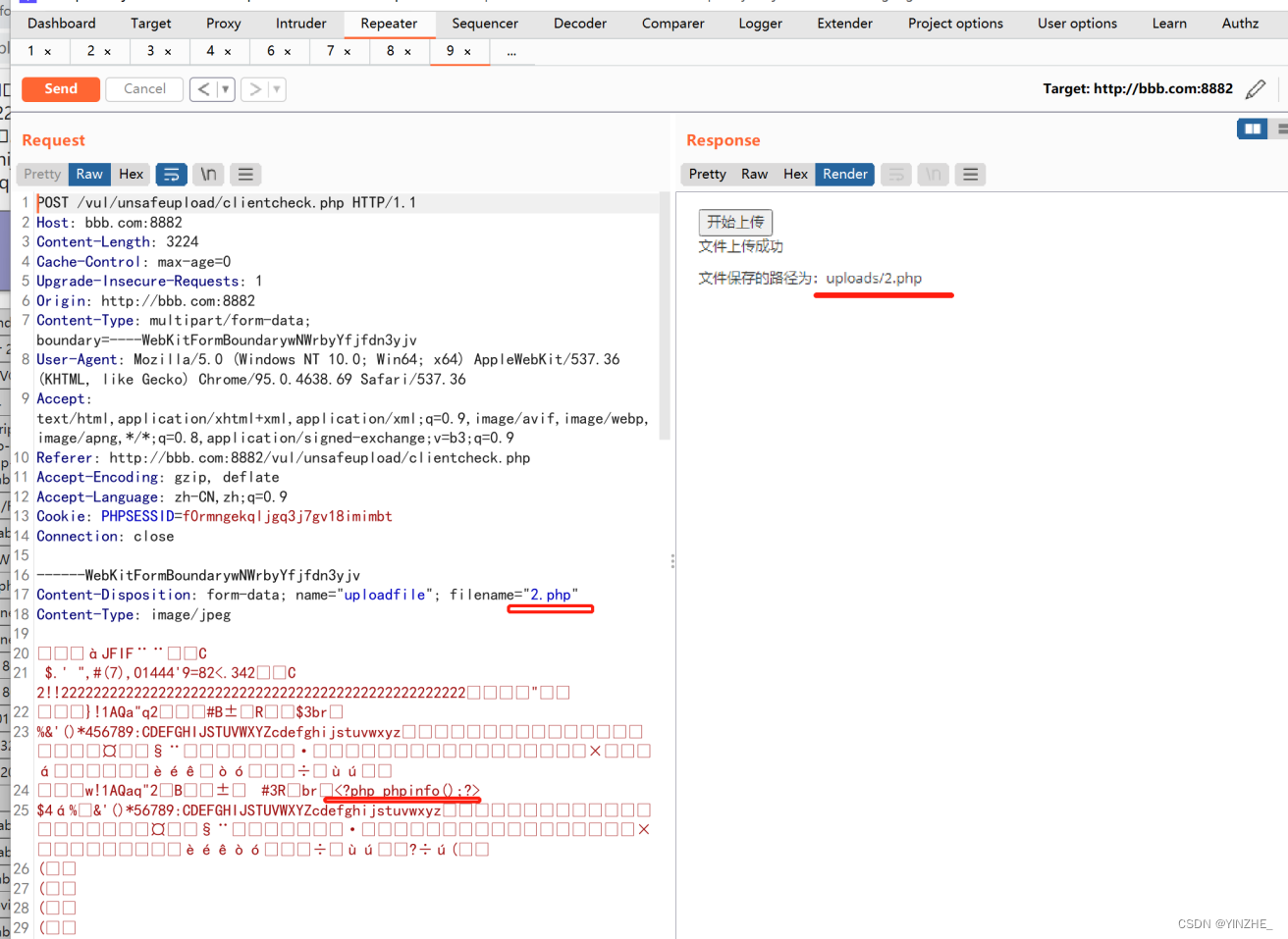Toggle request show non-printable characters icon

208,175
